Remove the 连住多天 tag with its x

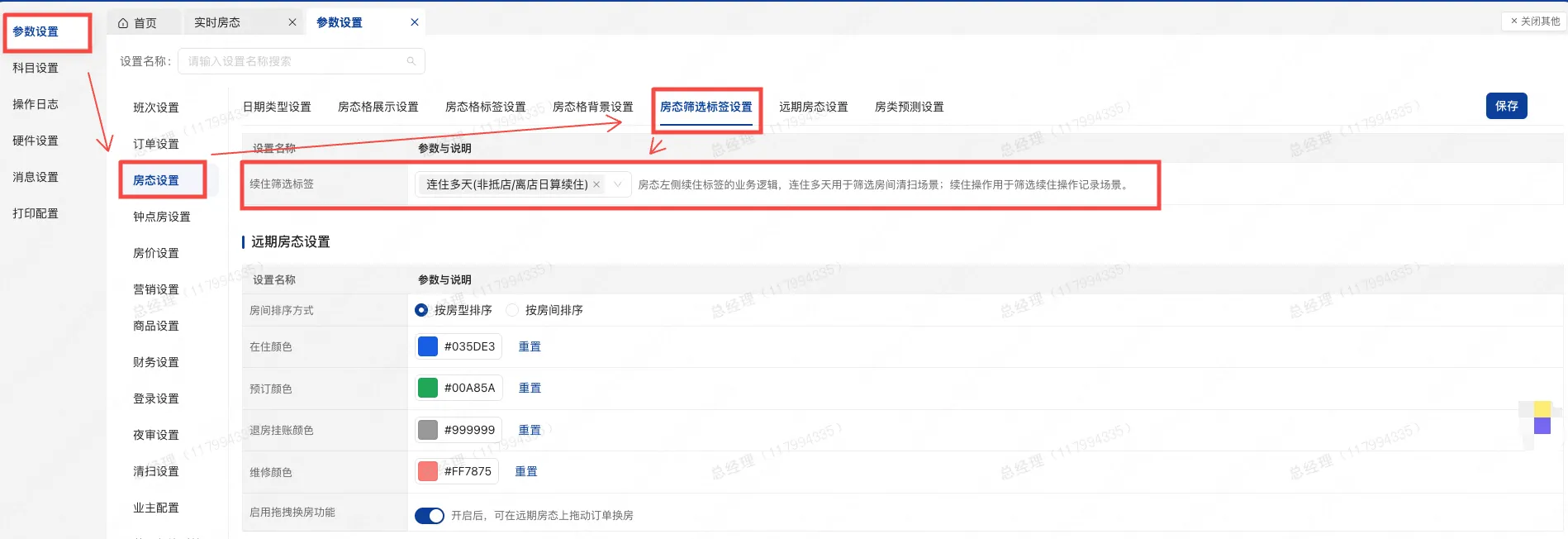[596, 184]
